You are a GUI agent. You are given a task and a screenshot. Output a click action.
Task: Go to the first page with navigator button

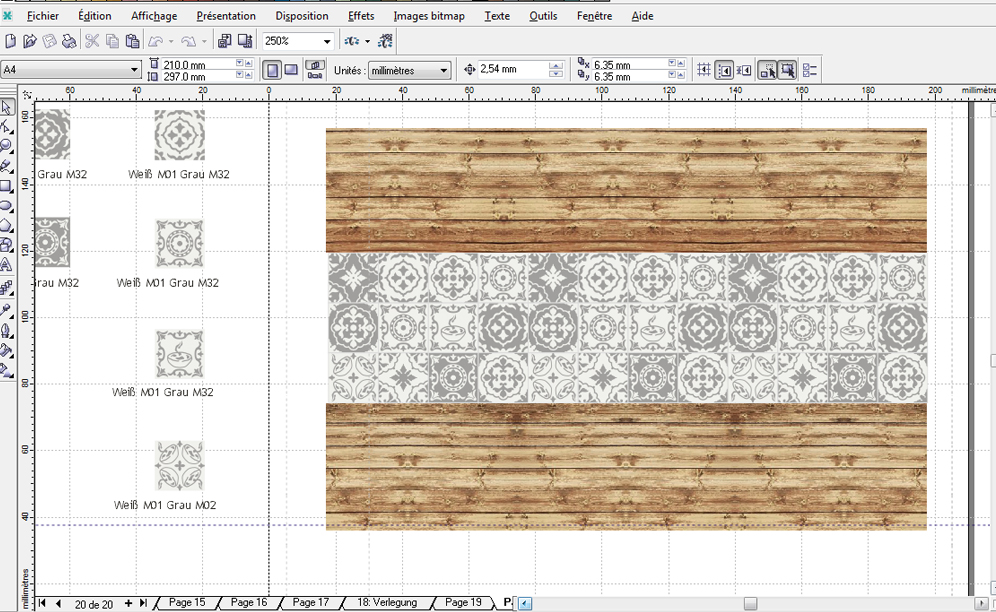(43, 603)
